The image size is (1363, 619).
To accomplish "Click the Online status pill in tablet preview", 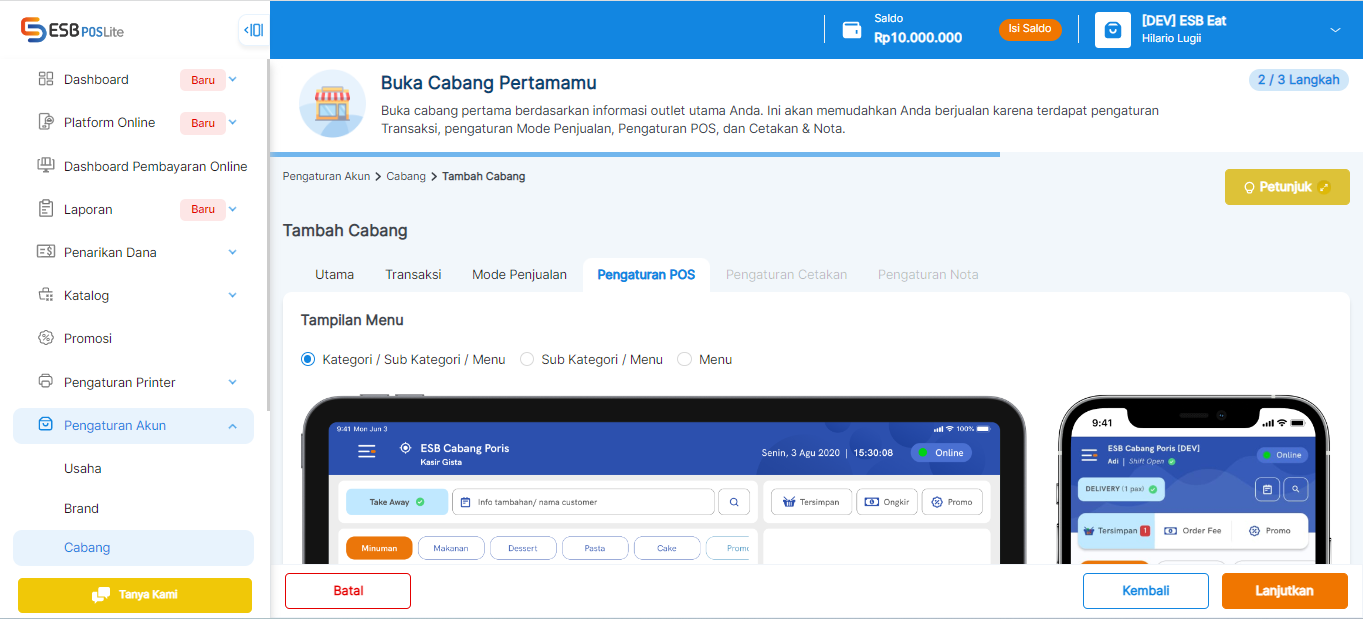I will point(940,453).
